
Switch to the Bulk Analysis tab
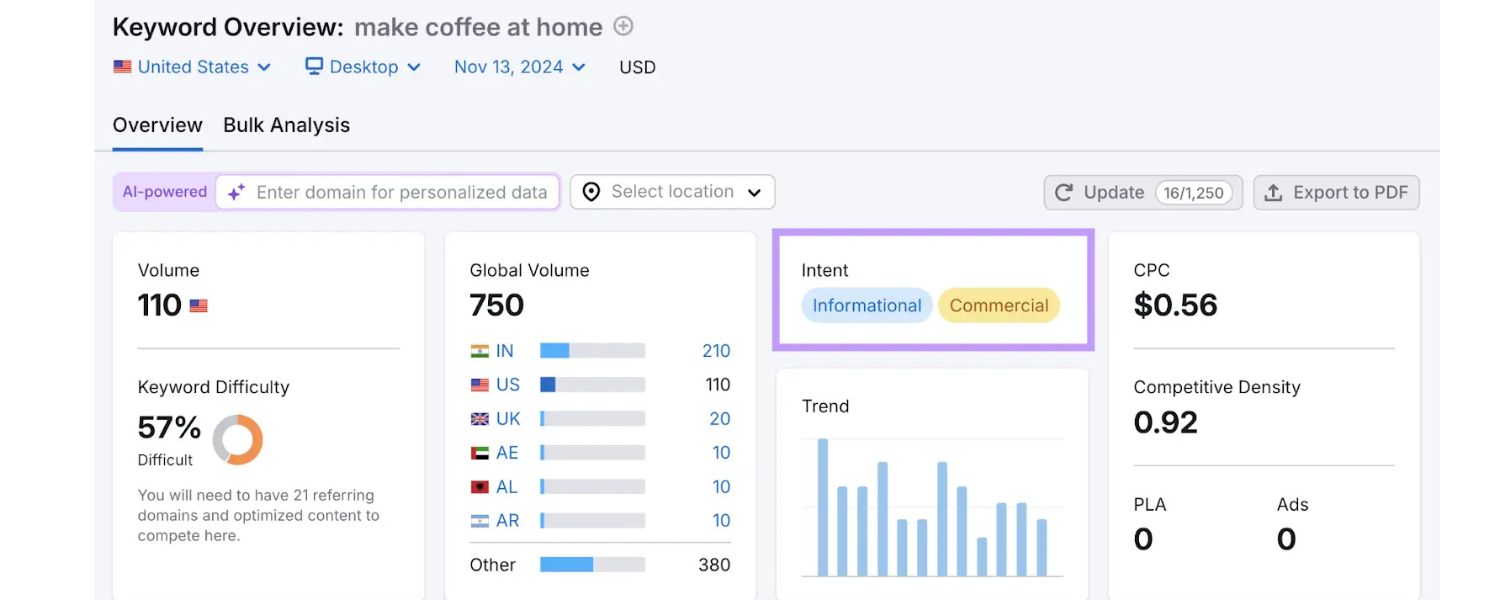pyautogui.click(x=286, y=124)
